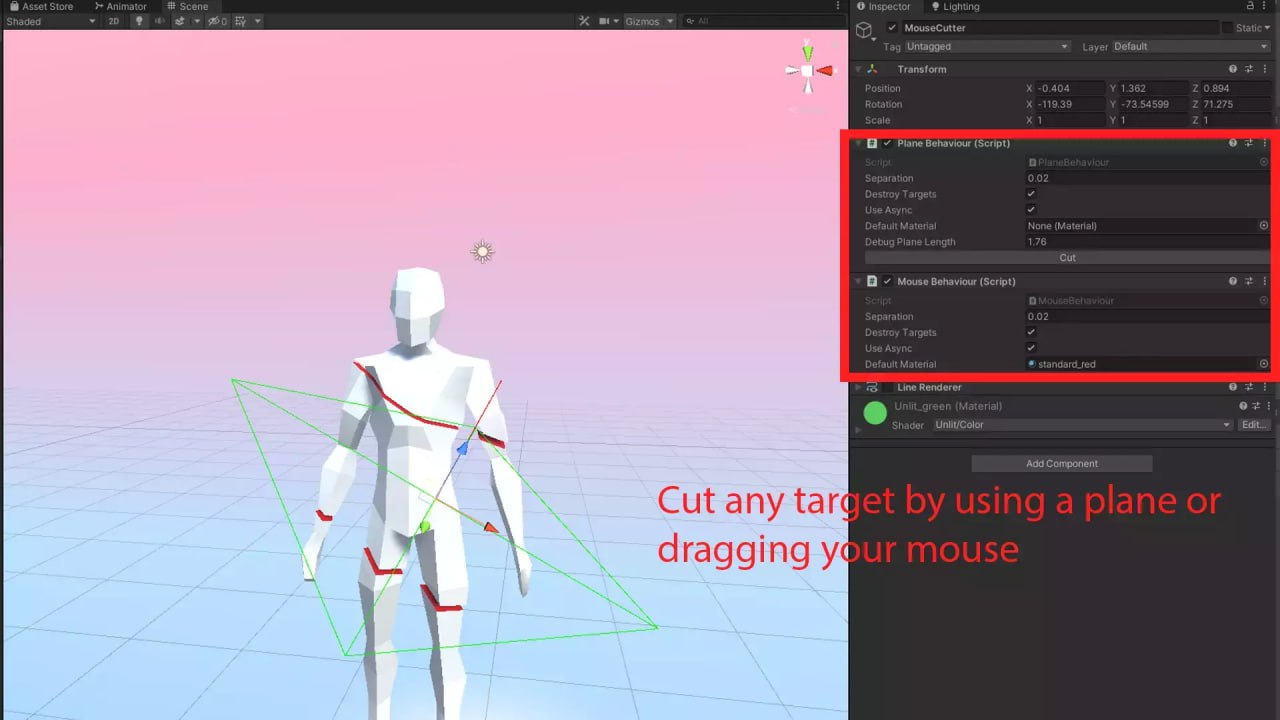Click the Add Component button

(1061, 462)
